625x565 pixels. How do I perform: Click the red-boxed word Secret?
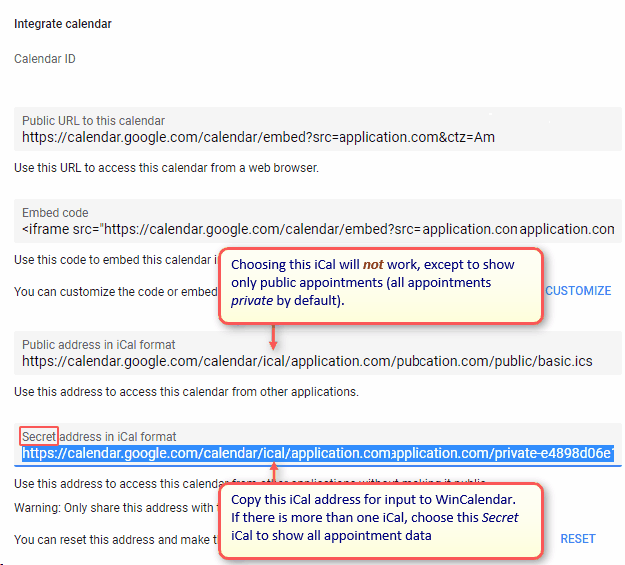click(40, 436)
